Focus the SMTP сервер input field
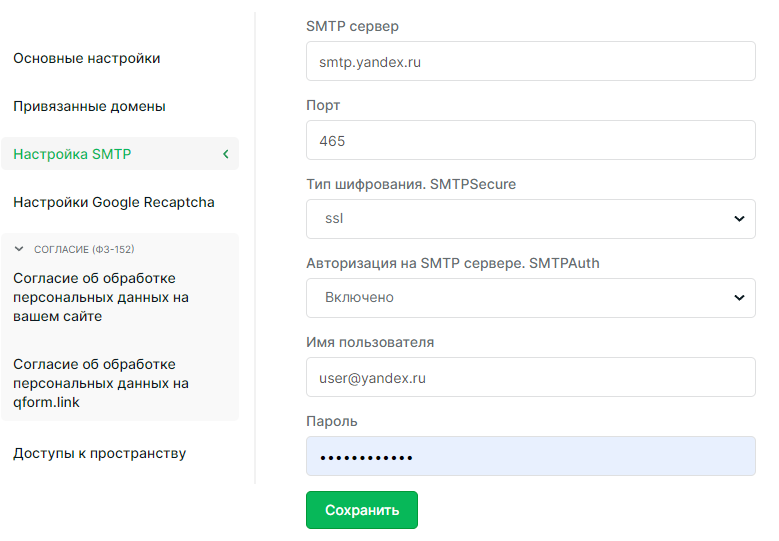 coord(531,61)
